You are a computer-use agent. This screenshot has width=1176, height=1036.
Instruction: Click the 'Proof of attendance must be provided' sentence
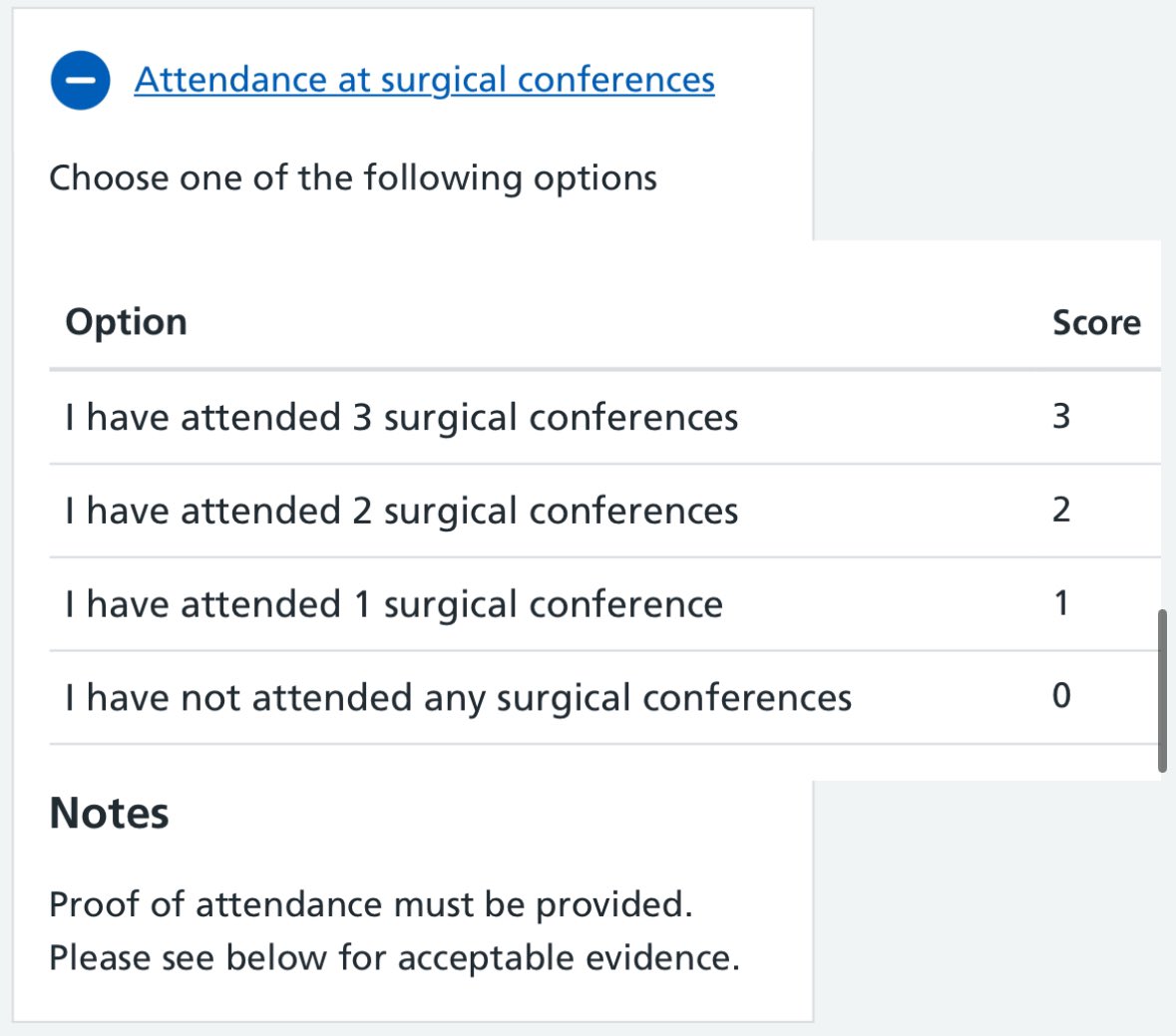point(370,904)
